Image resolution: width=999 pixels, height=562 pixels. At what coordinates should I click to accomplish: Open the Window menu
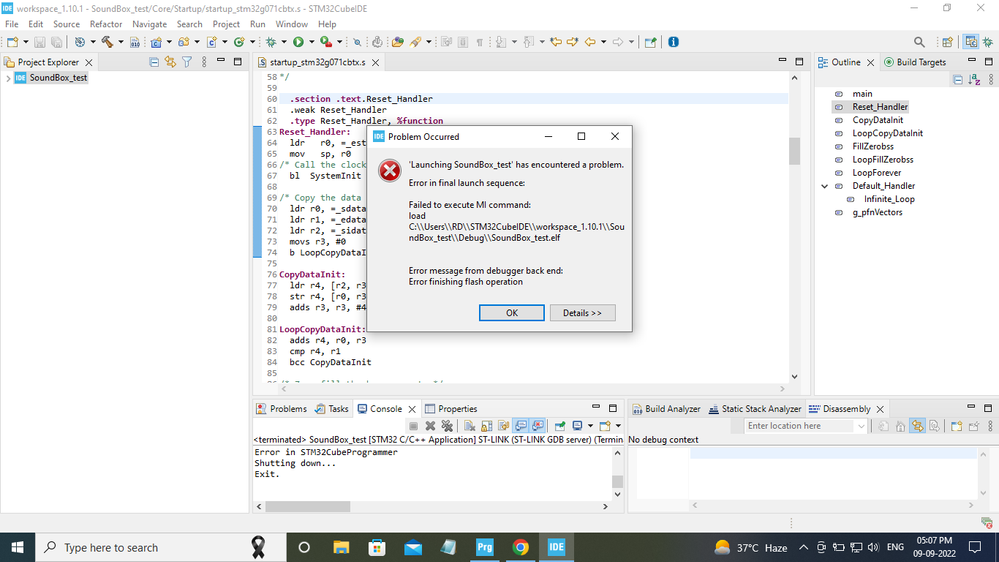click(291, 24)
